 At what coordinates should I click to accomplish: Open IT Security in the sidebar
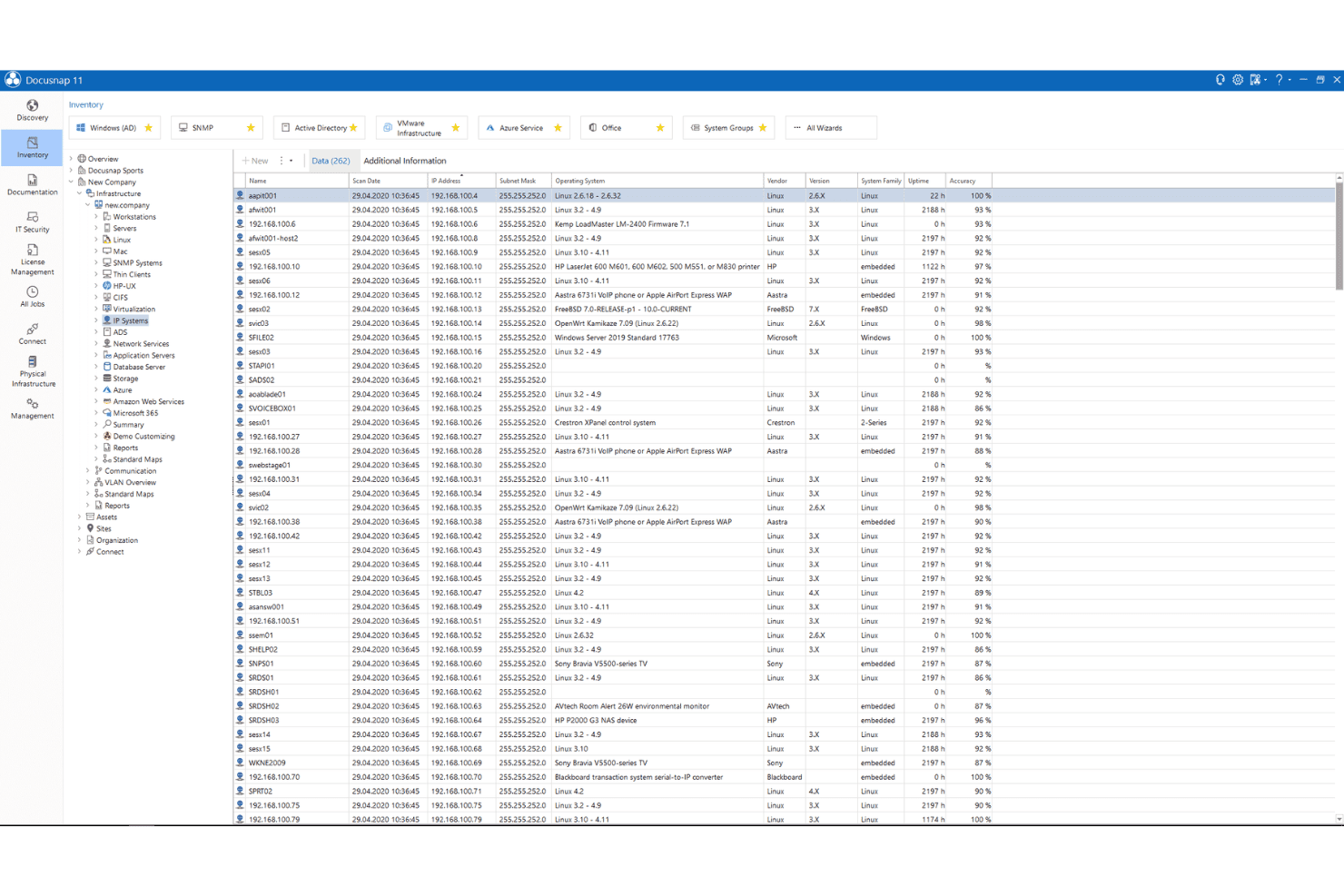click(32, 222)
